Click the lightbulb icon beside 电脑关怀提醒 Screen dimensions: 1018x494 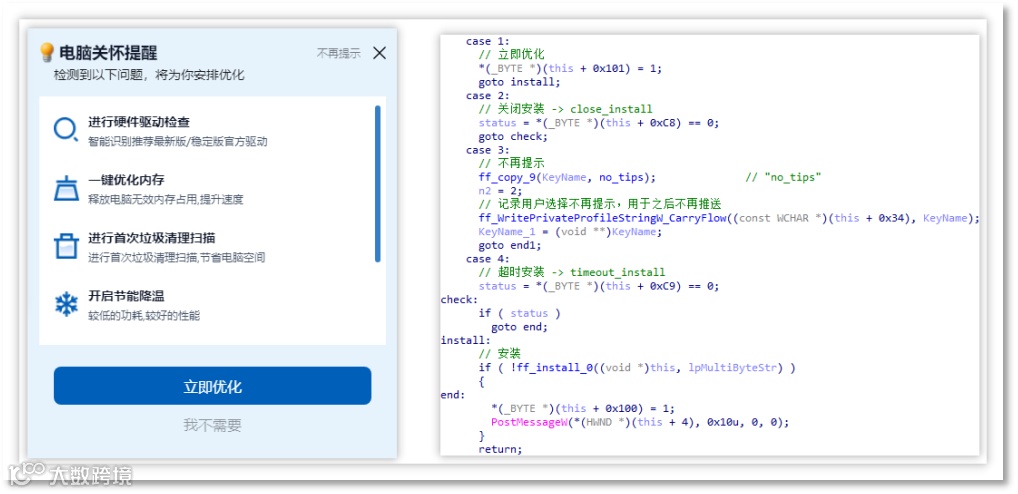(x=47, y=52)
